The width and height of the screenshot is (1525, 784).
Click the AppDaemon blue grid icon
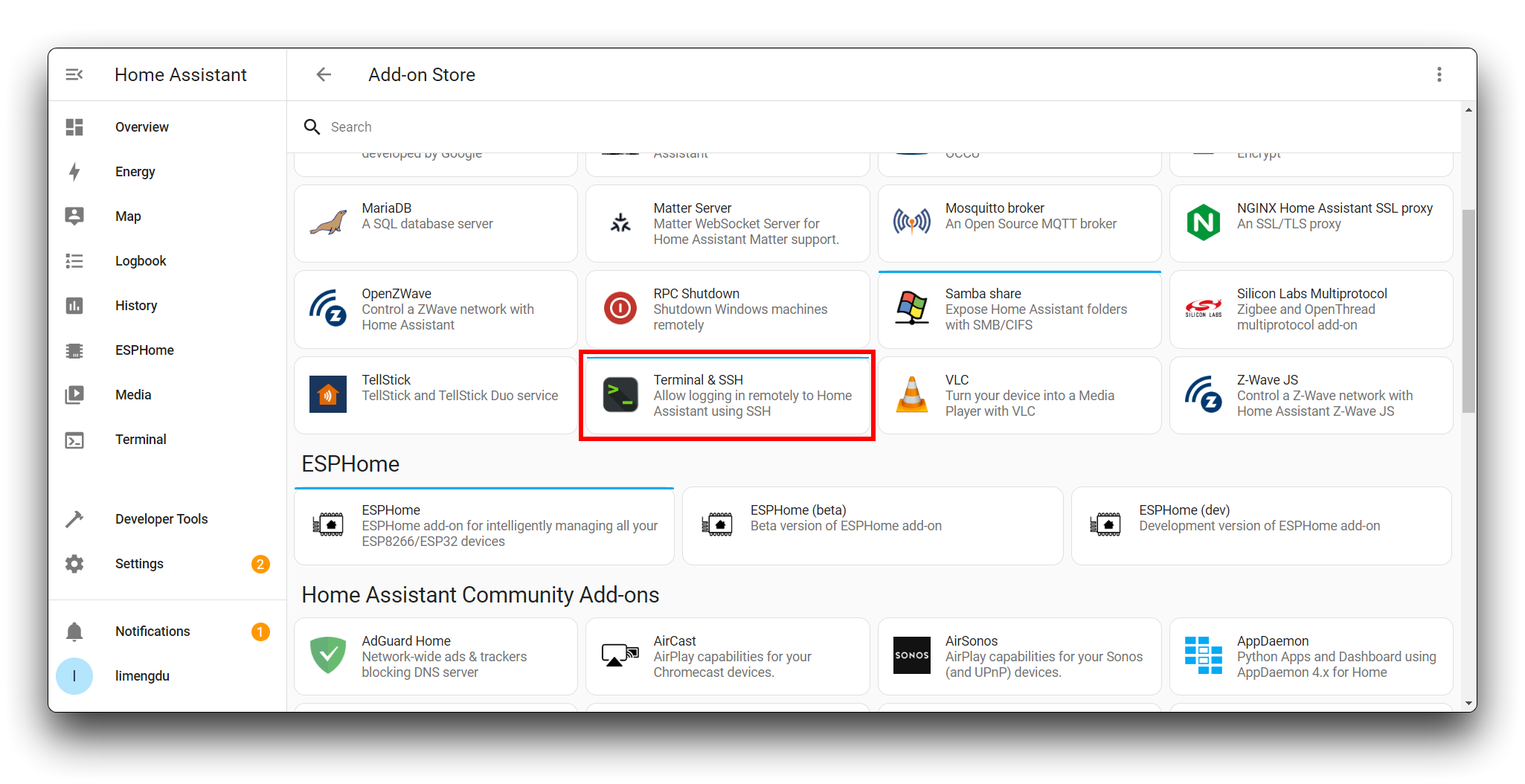pos(1204,655)
